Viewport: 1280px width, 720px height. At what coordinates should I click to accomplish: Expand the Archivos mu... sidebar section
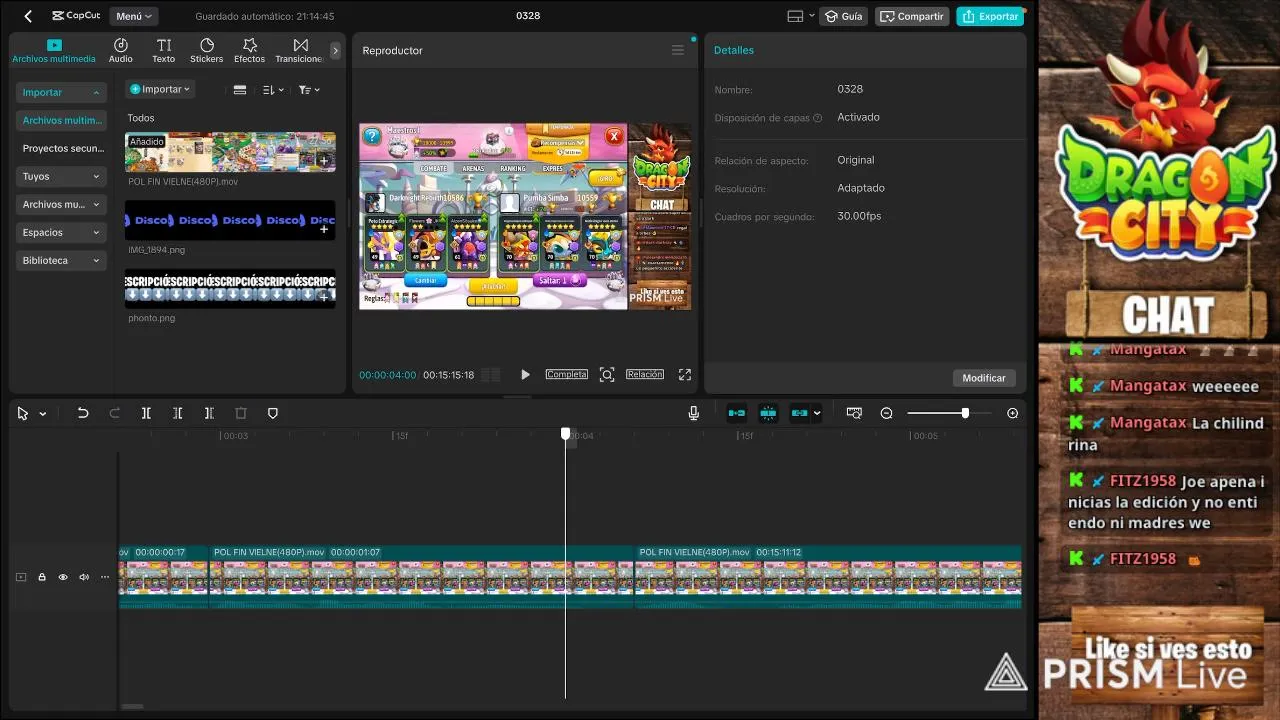[x=61, y=204]
